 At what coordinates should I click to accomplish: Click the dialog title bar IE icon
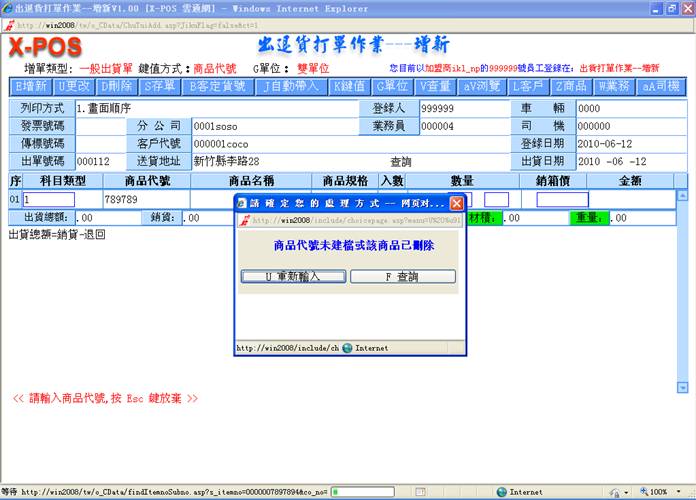pos(241,203)
